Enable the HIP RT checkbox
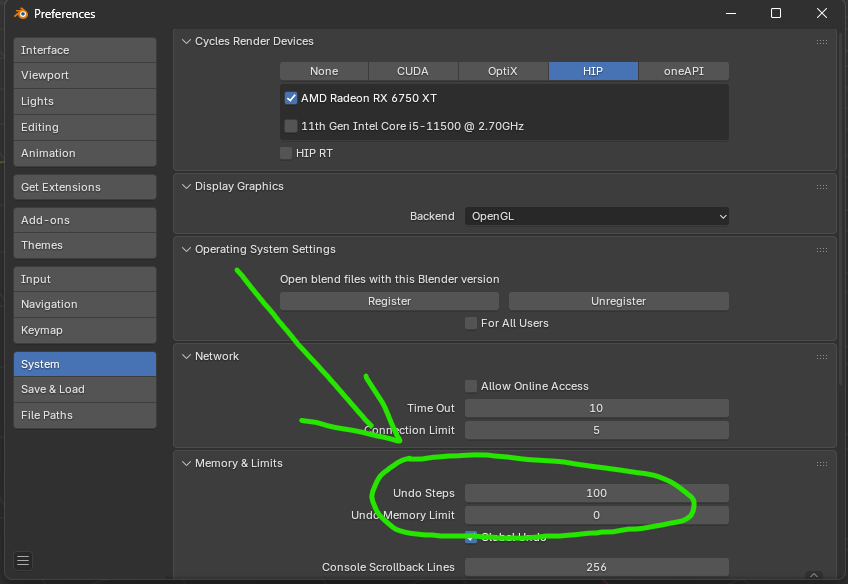This screenshot has height=584, width=848. tap(286, 153)
